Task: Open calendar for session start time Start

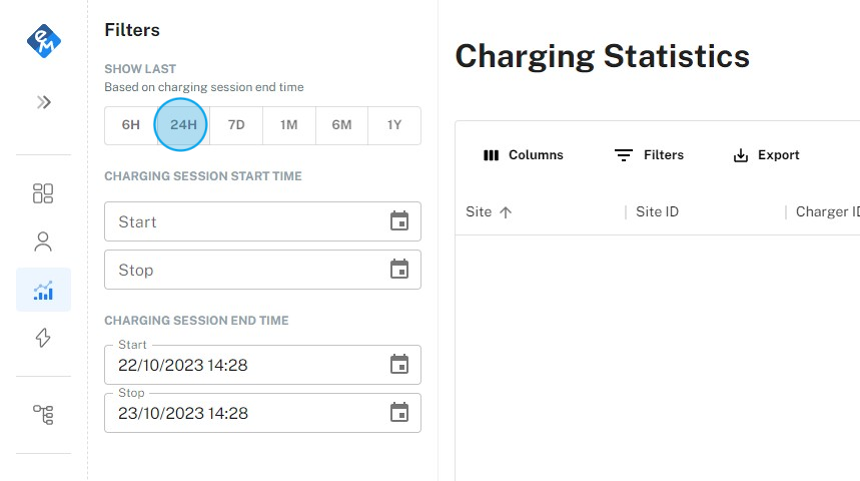Action: (x=399, y=221)
